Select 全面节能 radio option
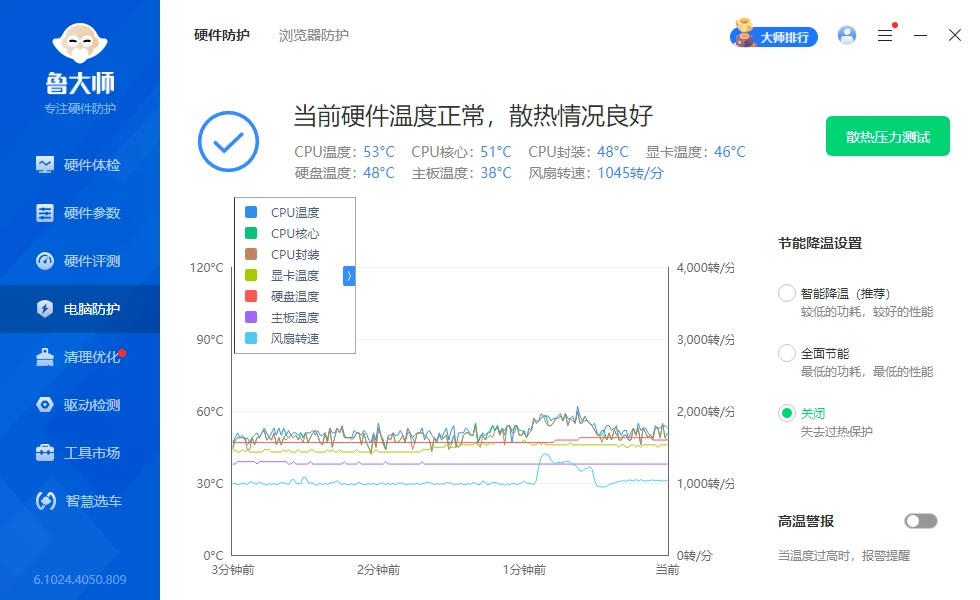Viewport: 980px width, 600px height. pyautogui.click(x=786, y=353)
